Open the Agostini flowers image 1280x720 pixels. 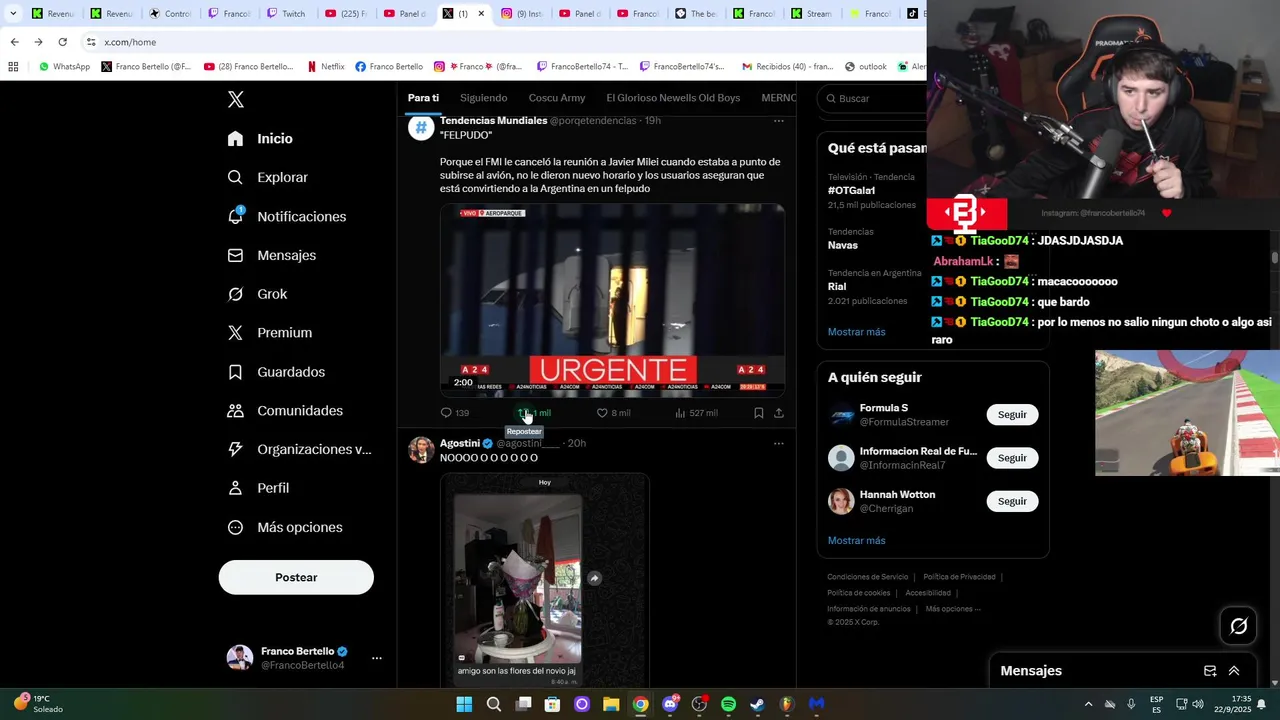tap(545, 580)
